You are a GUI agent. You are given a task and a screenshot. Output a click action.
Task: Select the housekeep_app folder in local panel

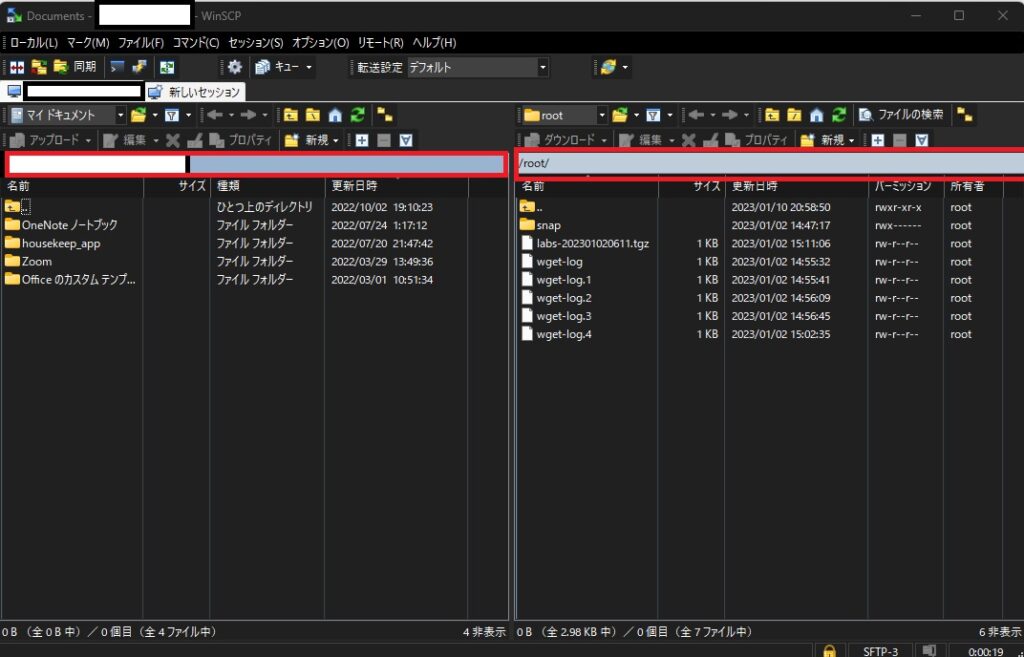point(61,244)
